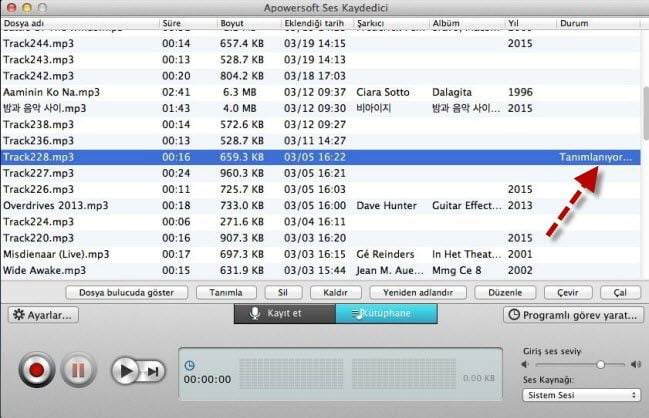
Task: Sort by Albüm column header
Action: coord(467,24)
